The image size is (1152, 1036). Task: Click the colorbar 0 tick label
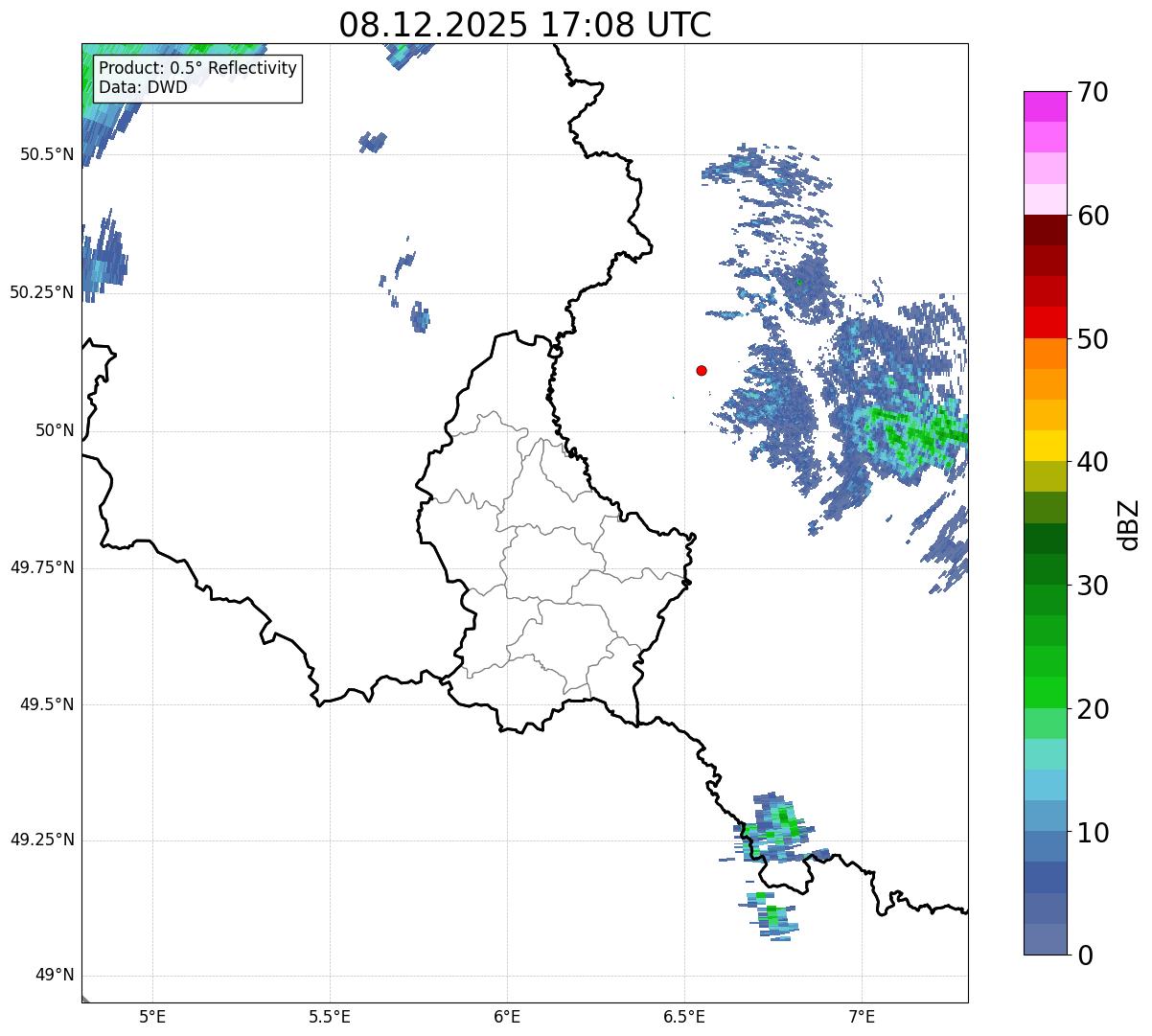pos(1085,955)
